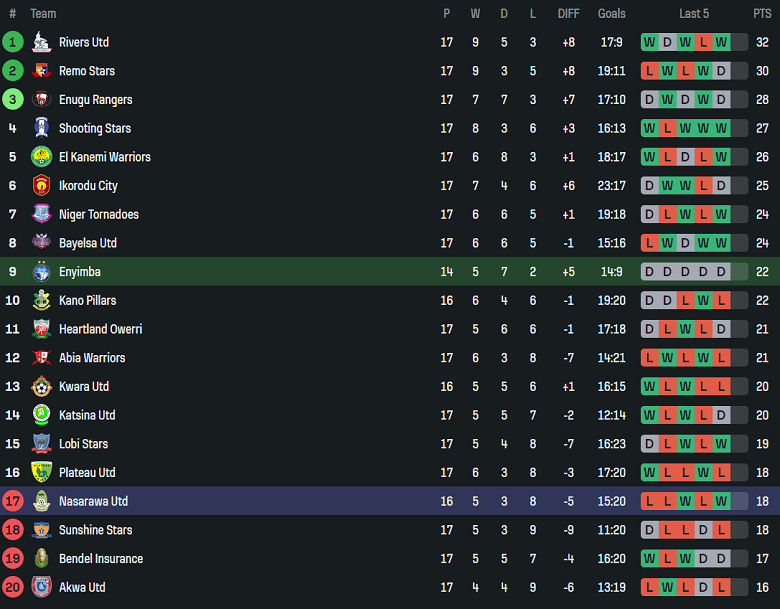
Task: Click the Kwara Utd football crest
Action: (x=41, y=387)
